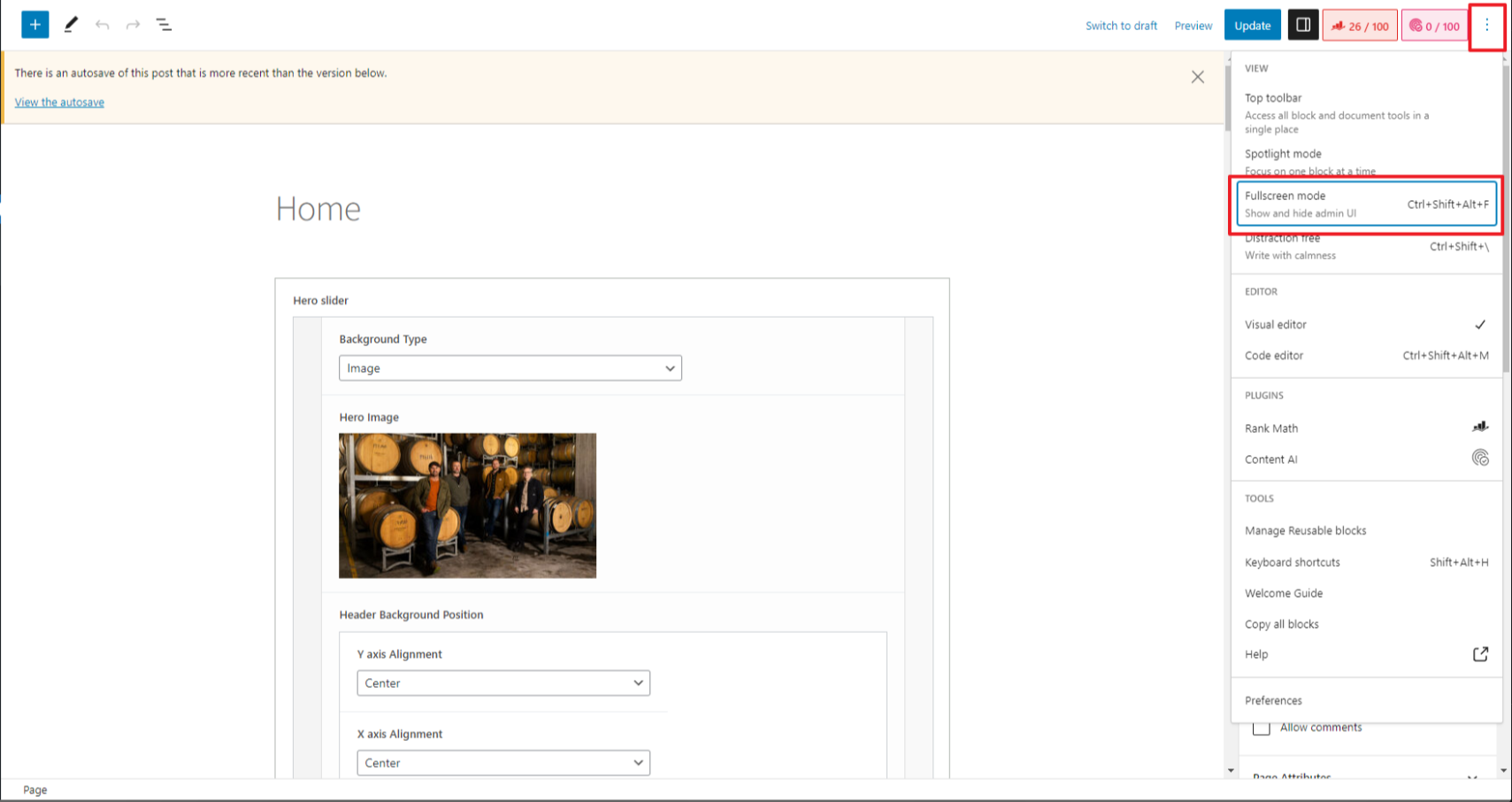The width and height of the screenshot is (1512, 802).
Task: Preview the page
Action: (1193, 26)
